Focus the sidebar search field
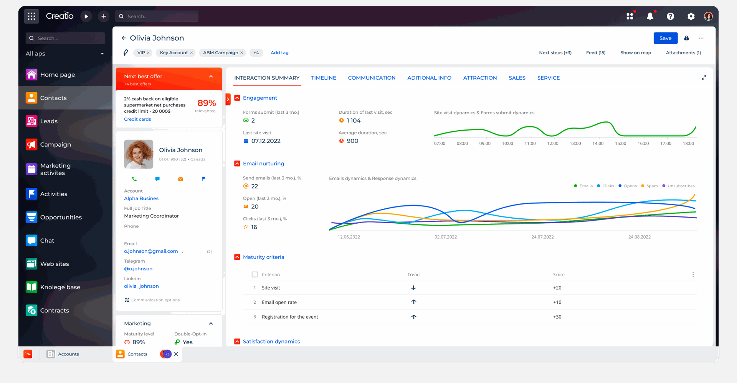 [x=65, y=38]
